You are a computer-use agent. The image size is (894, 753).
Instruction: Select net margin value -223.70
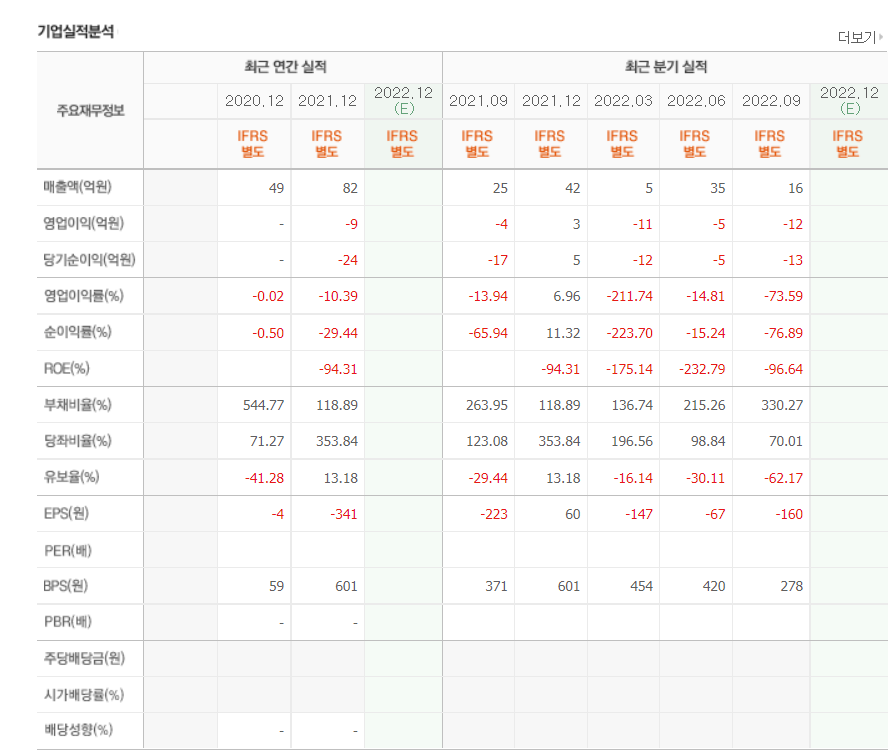(629, 333)
